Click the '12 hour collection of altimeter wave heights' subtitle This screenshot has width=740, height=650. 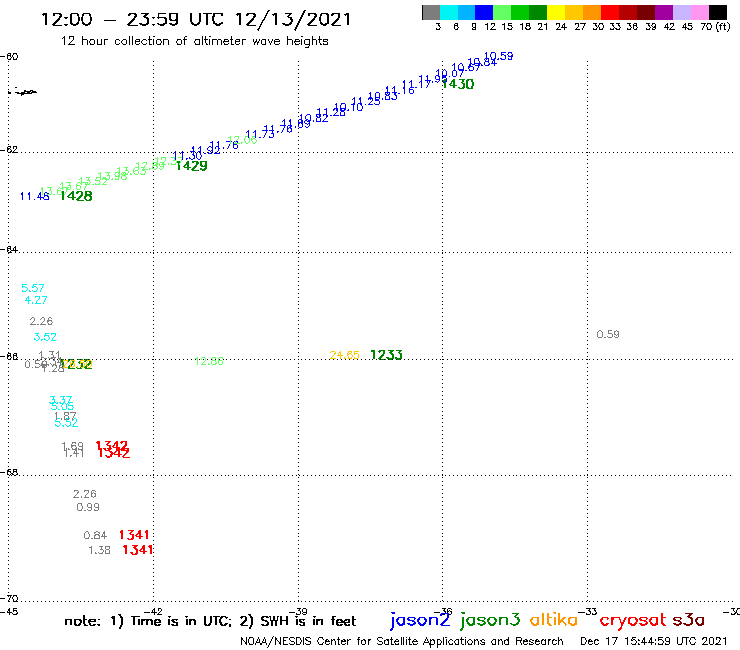(194, 41)
